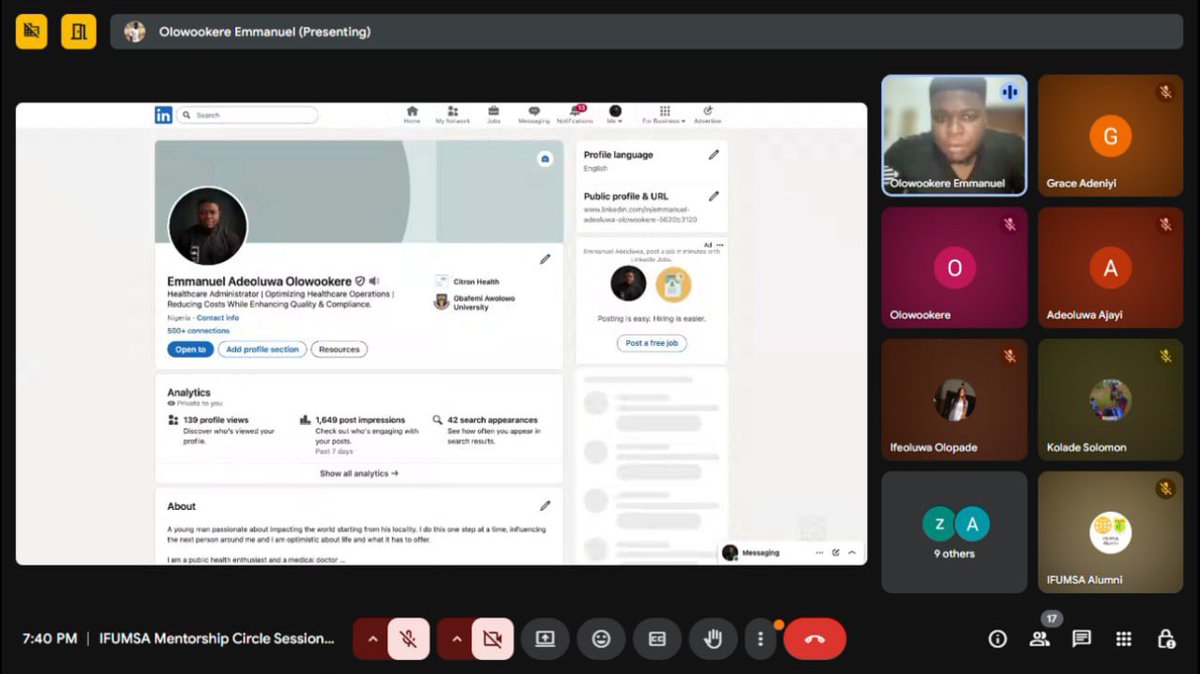Open microphone audio settings chevron
1200x674 pixels.
point(372,639)
